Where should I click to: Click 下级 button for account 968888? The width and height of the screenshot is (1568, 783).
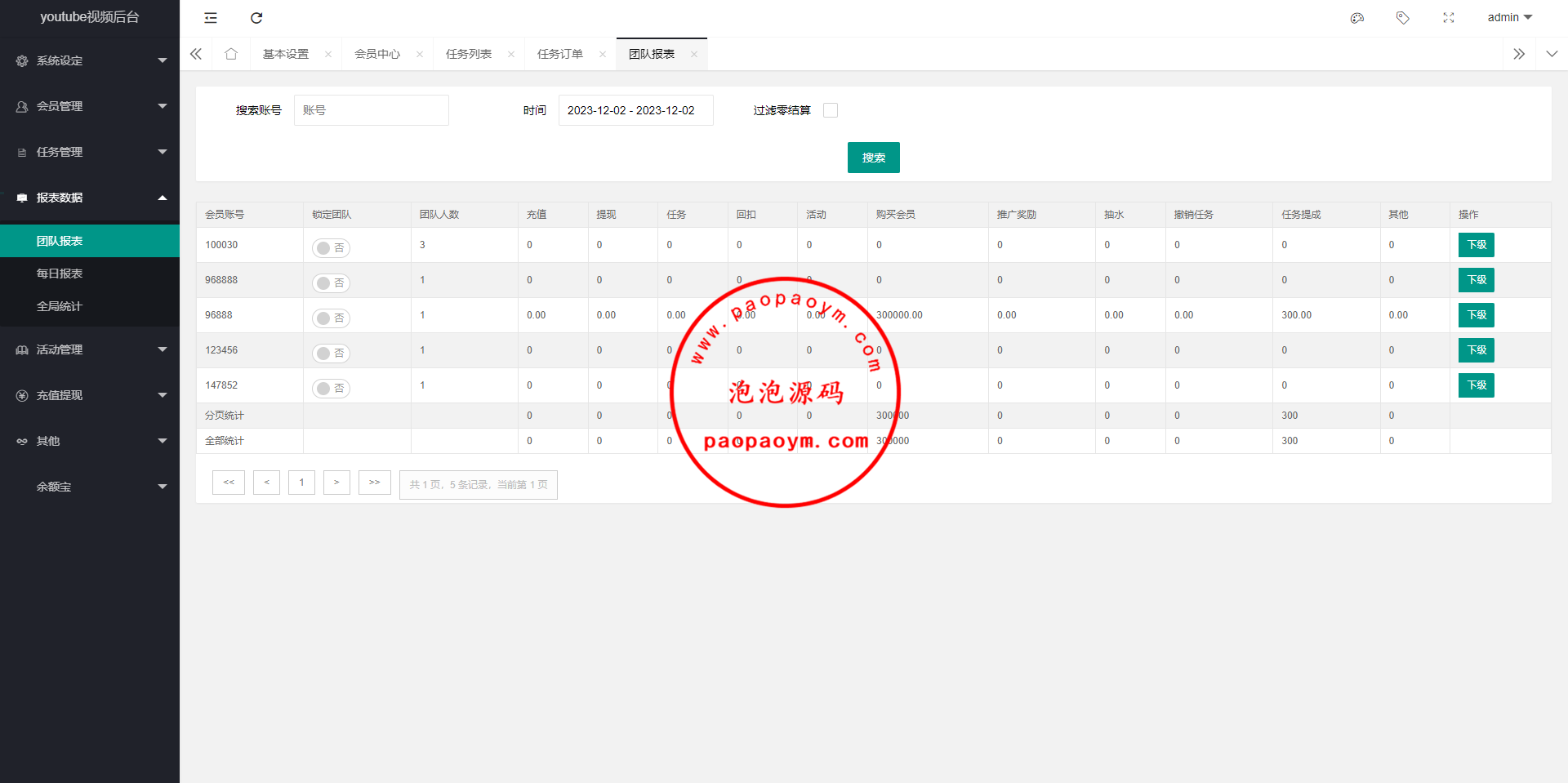(x=1477, y=280)
